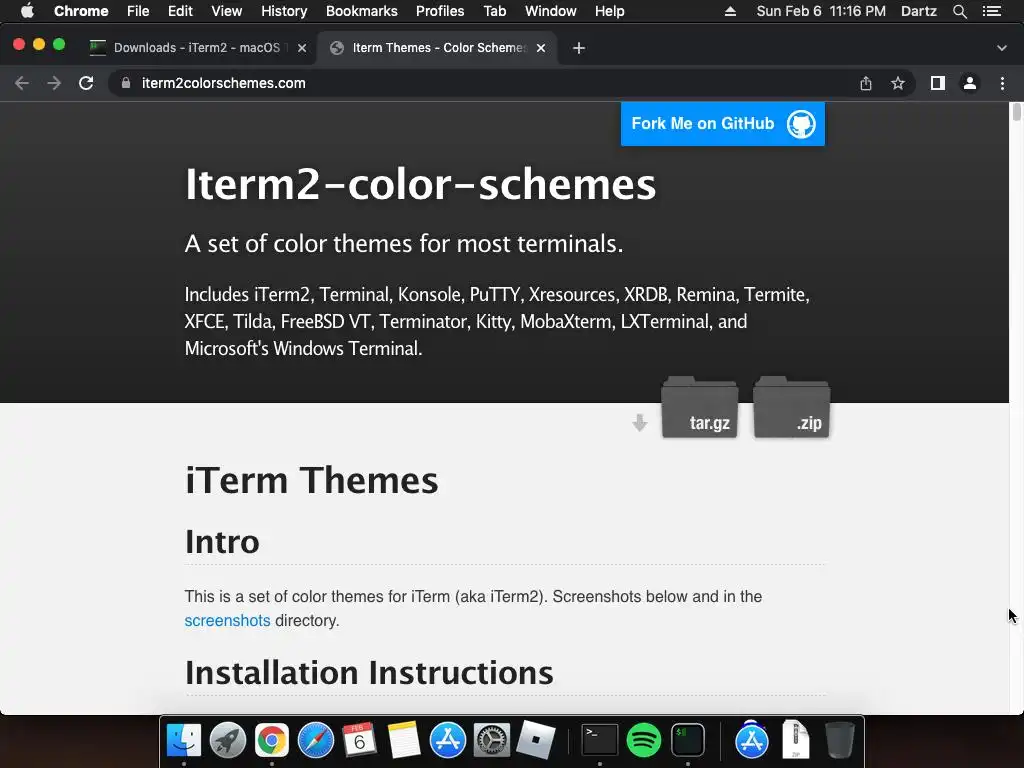Open the Edit menu

click(x=180, y=11)
